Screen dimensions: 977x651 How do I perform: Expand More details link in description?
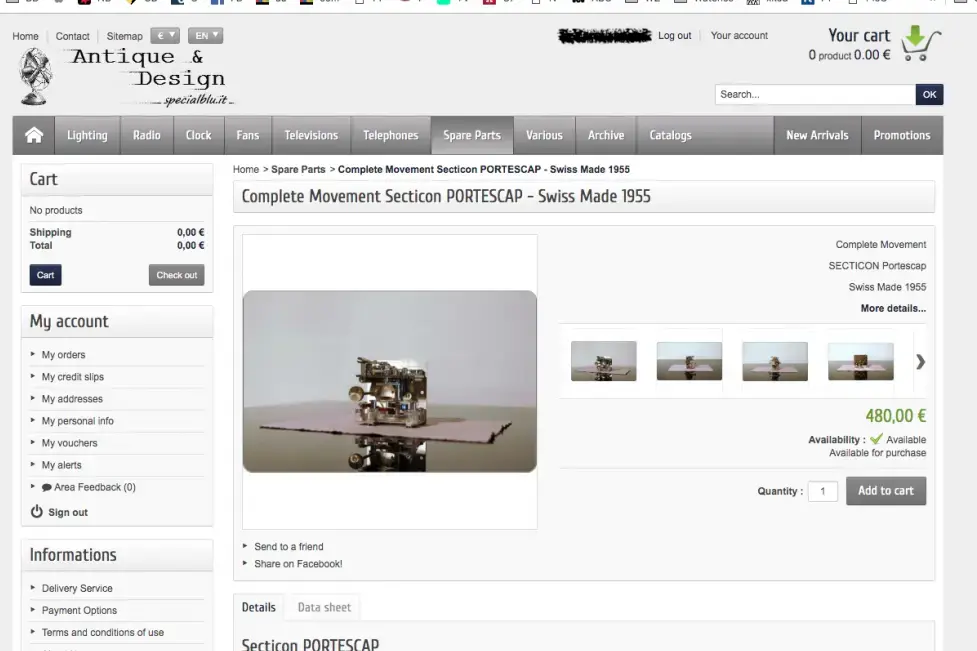892,308
